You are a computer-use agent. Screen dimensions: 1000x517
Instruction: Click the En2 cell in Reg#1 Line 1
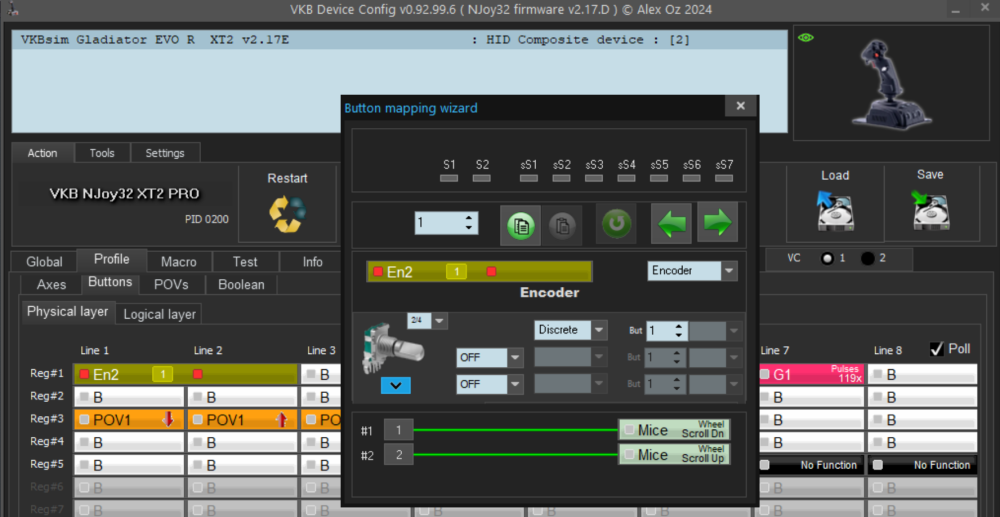(186, 374)
